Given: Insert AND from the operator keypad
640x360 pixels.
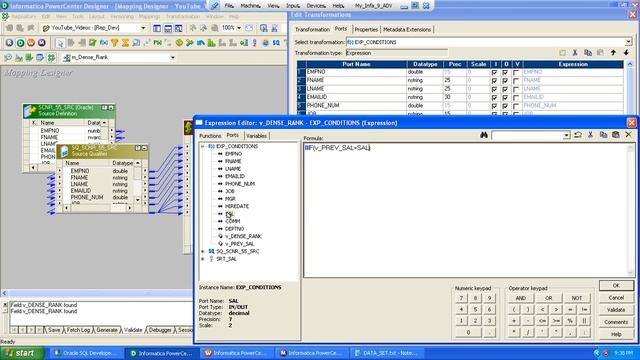Looking at the screenshot, I should click(x=520, y=298).
